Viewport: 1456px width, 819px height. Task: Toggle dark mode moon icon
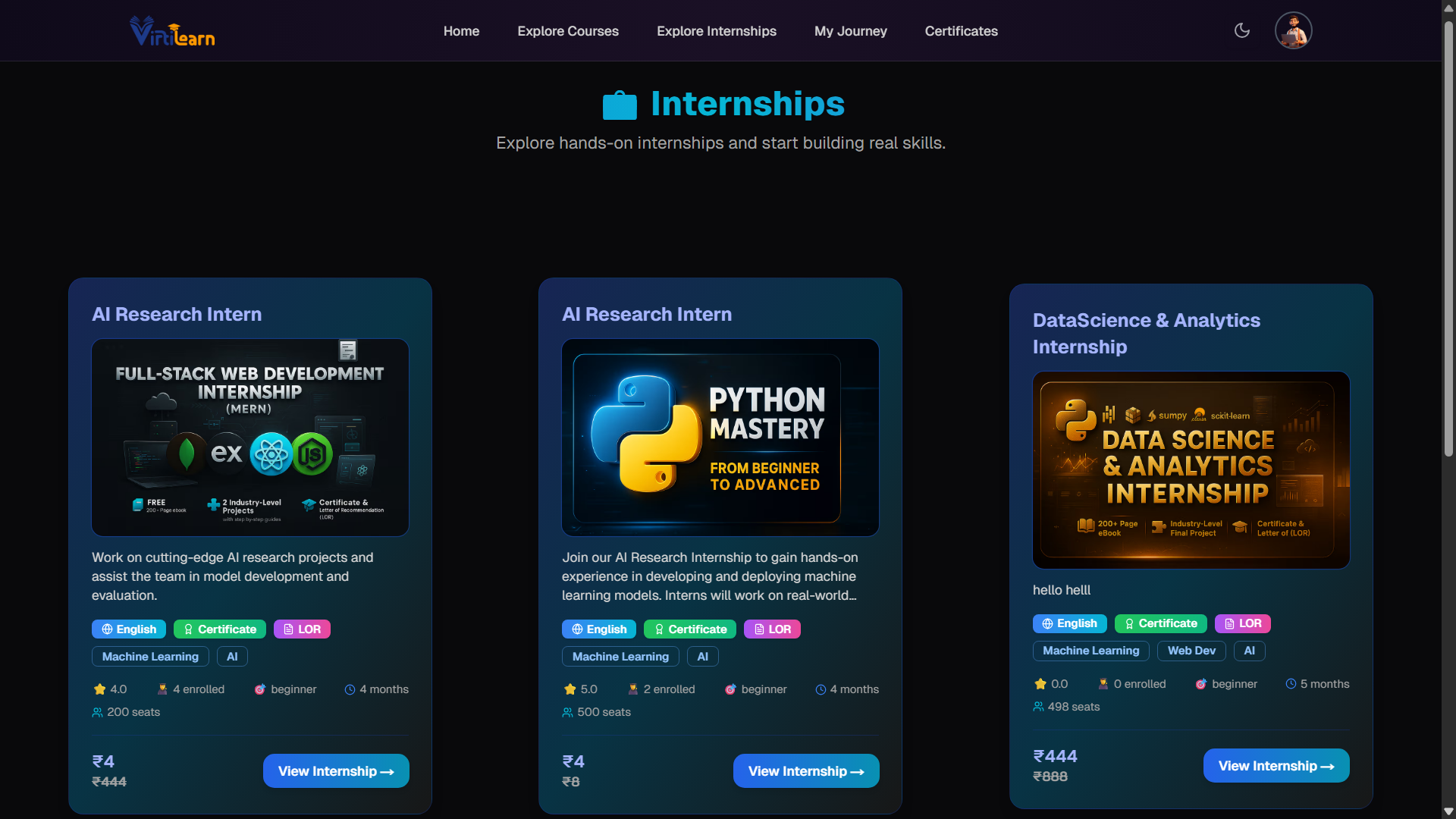[1241, 30]
